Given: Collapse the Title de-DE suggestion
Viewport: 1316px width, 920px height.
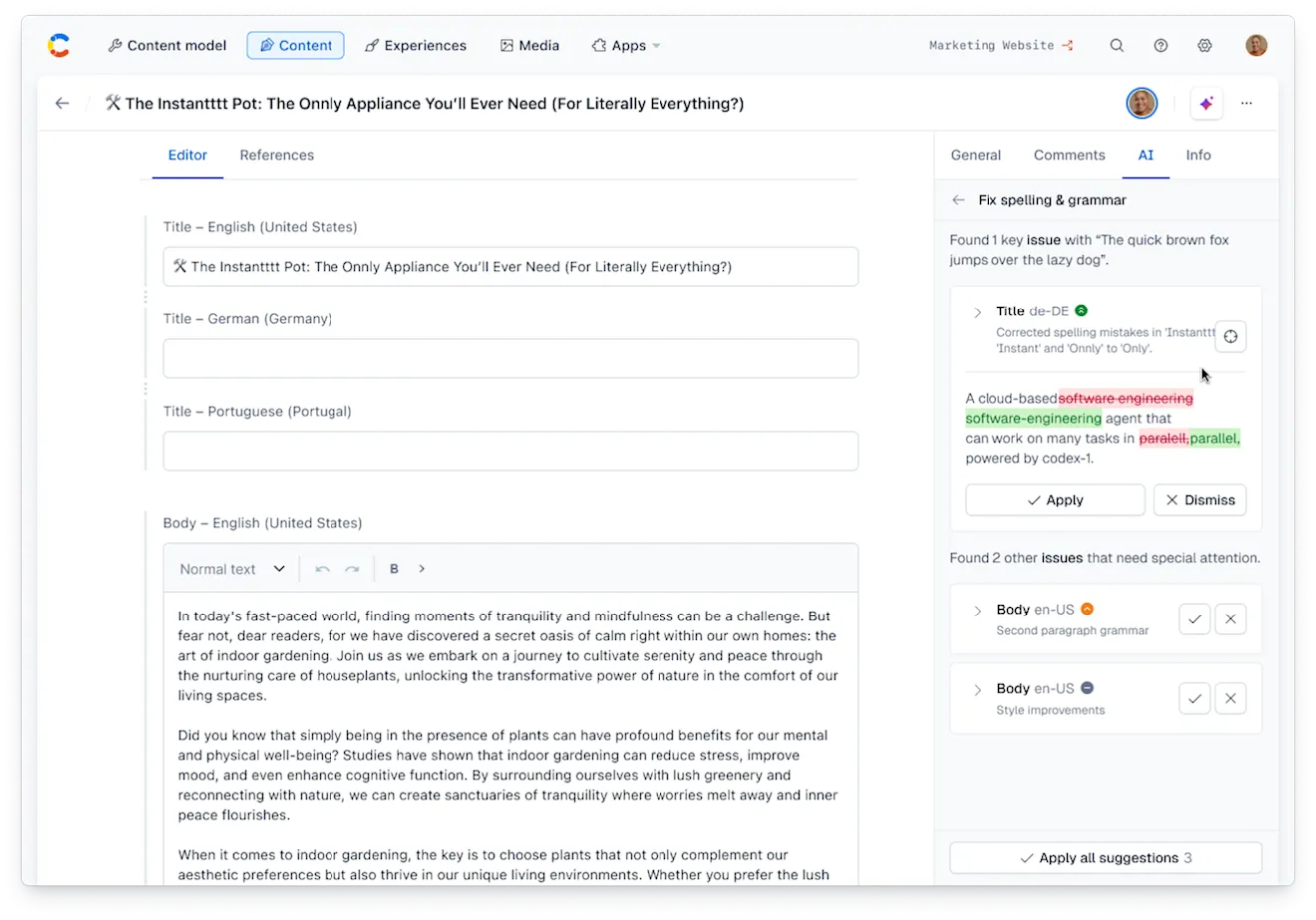Looking at the screenshot, I should point(977,312).
